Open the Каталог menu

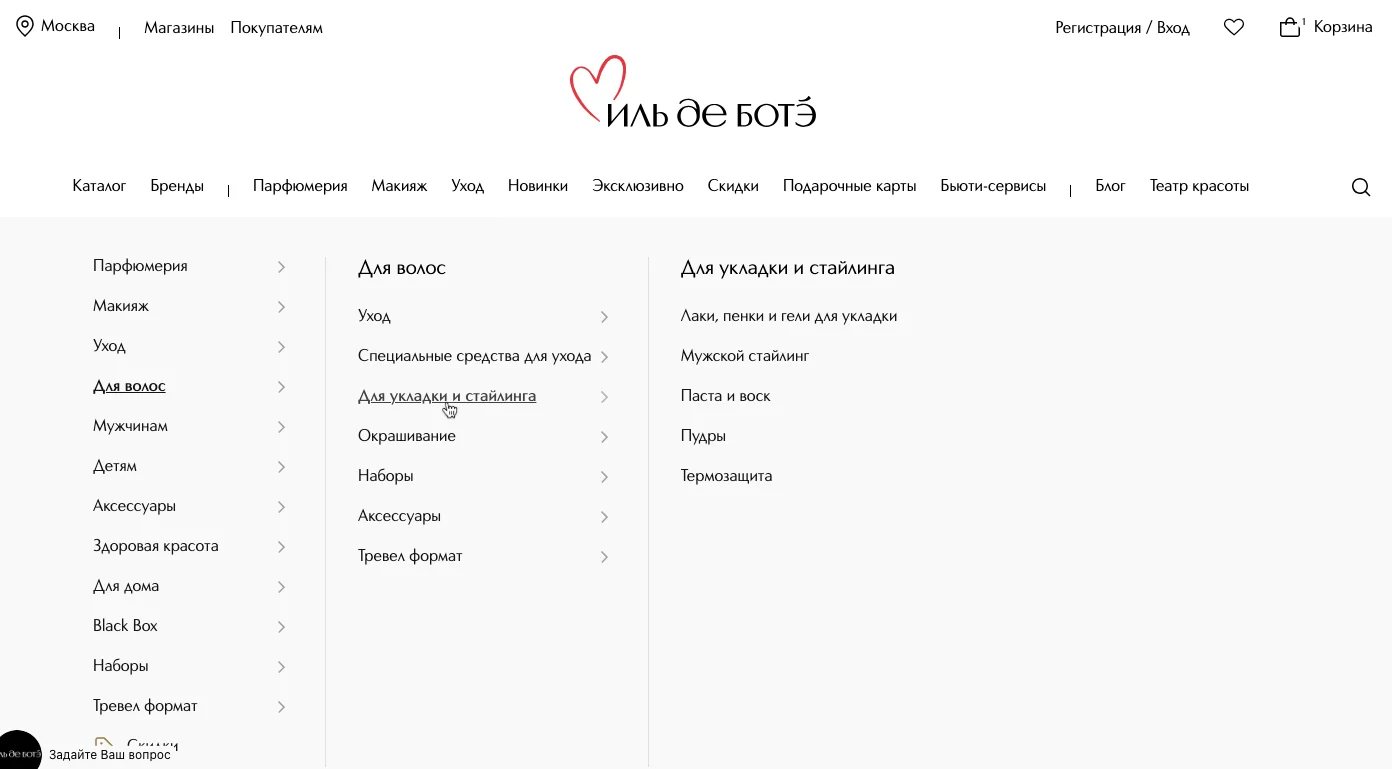[x=99, y=186]
